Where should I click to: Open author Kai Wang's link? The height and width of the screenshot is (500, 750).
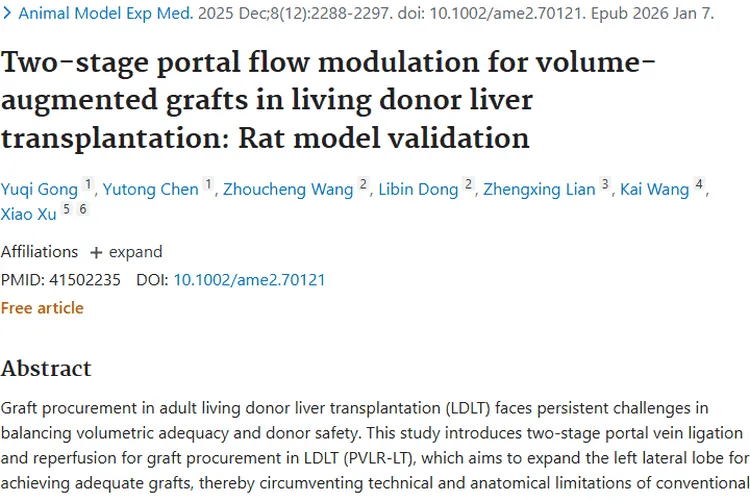coord(656,189)
